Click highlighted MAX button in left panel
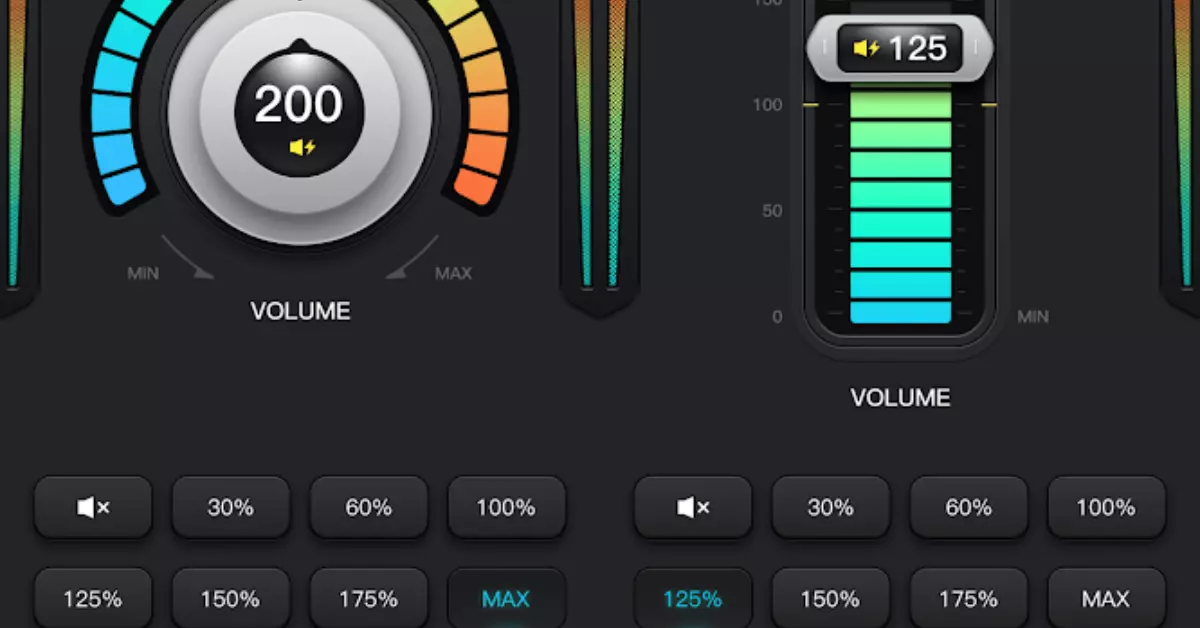Image resolution: width=1200 pixels, height=628 pixels. [506, 598]
